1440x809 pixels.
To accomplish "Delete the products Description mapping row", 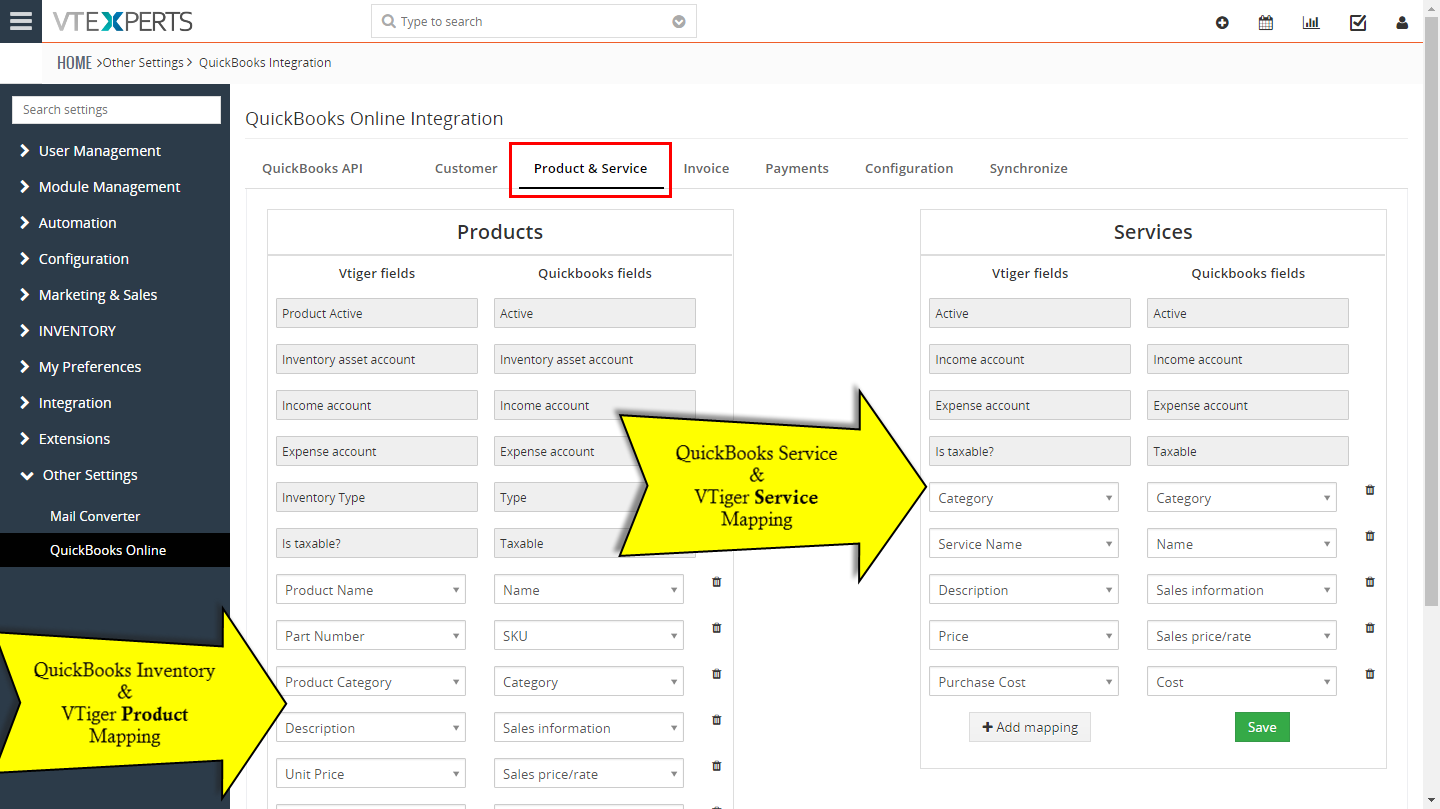I will click(716, 720).
